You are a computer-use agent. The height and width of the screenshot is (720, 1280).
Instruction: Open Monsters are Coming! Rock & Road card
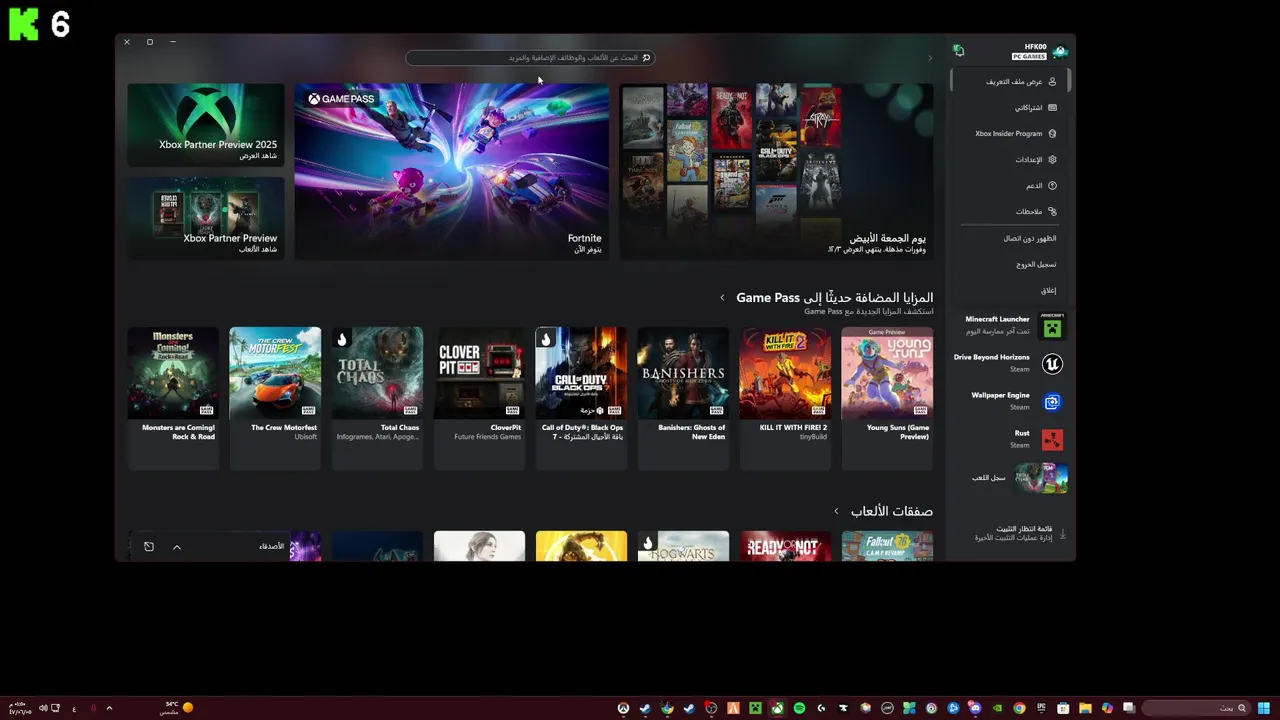(x=173, y=397)
